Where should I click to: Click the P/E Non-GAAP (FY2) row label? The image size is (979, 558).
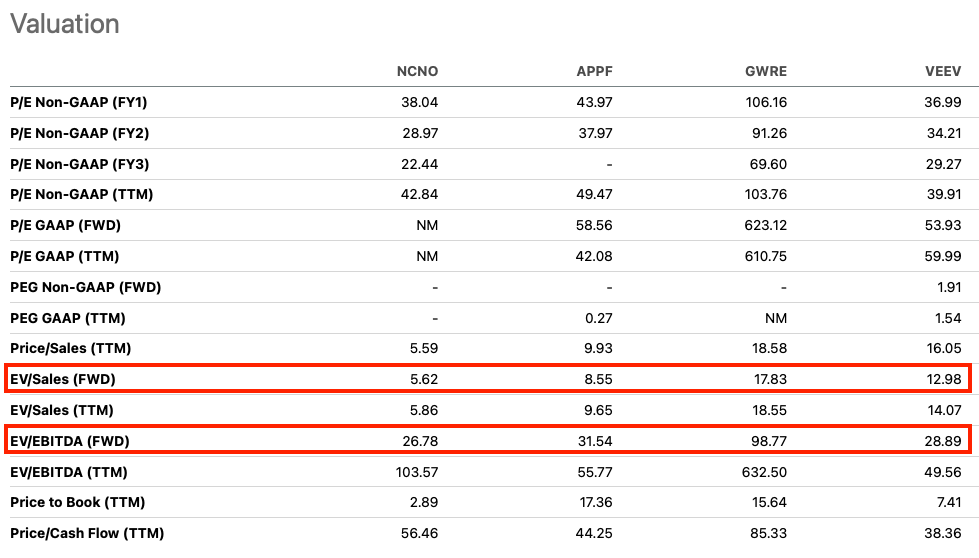coord(79,133)
